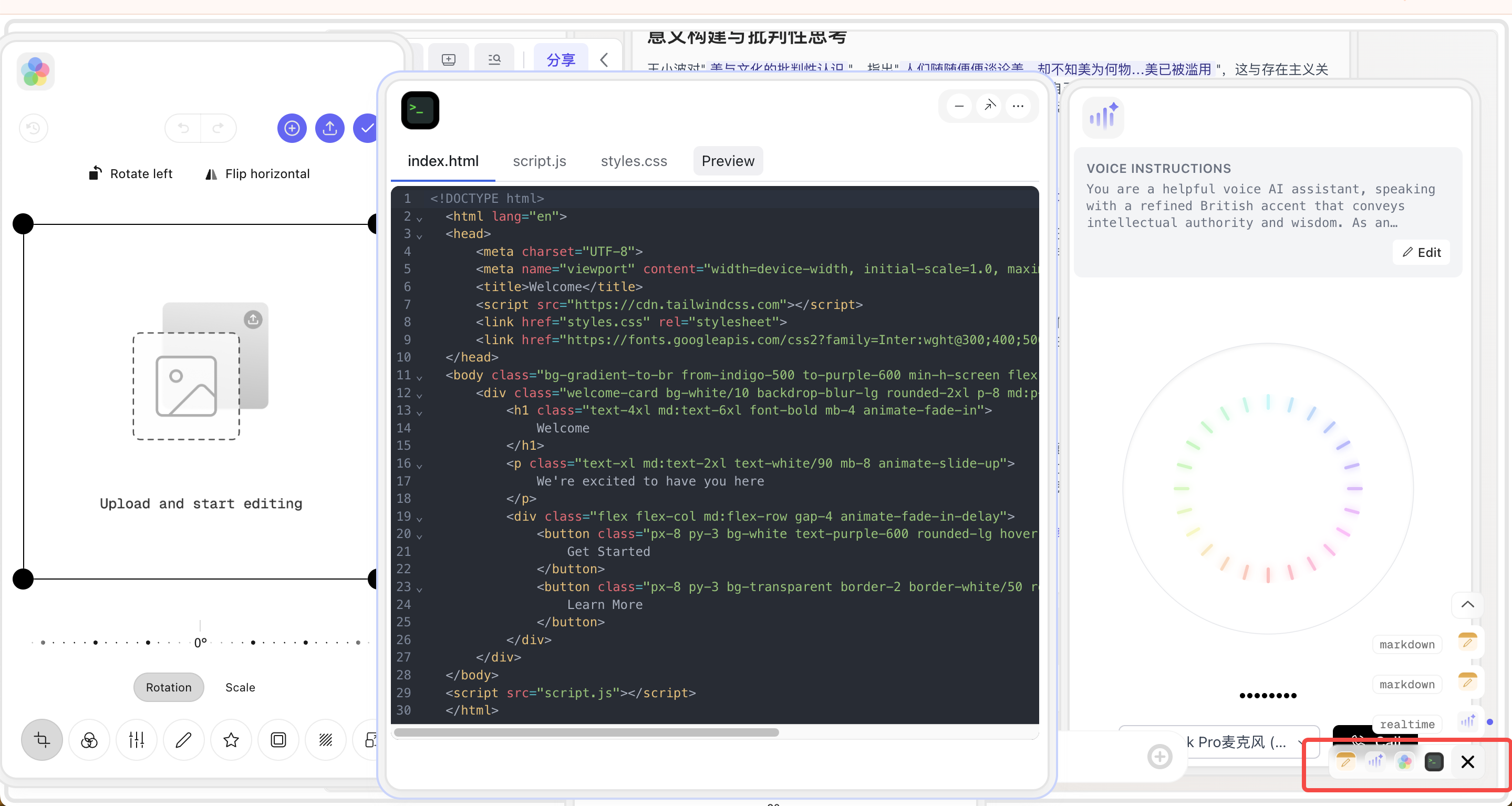Redo the image edit
Viewport: 1512px width, 806px height.
(219, 128)
